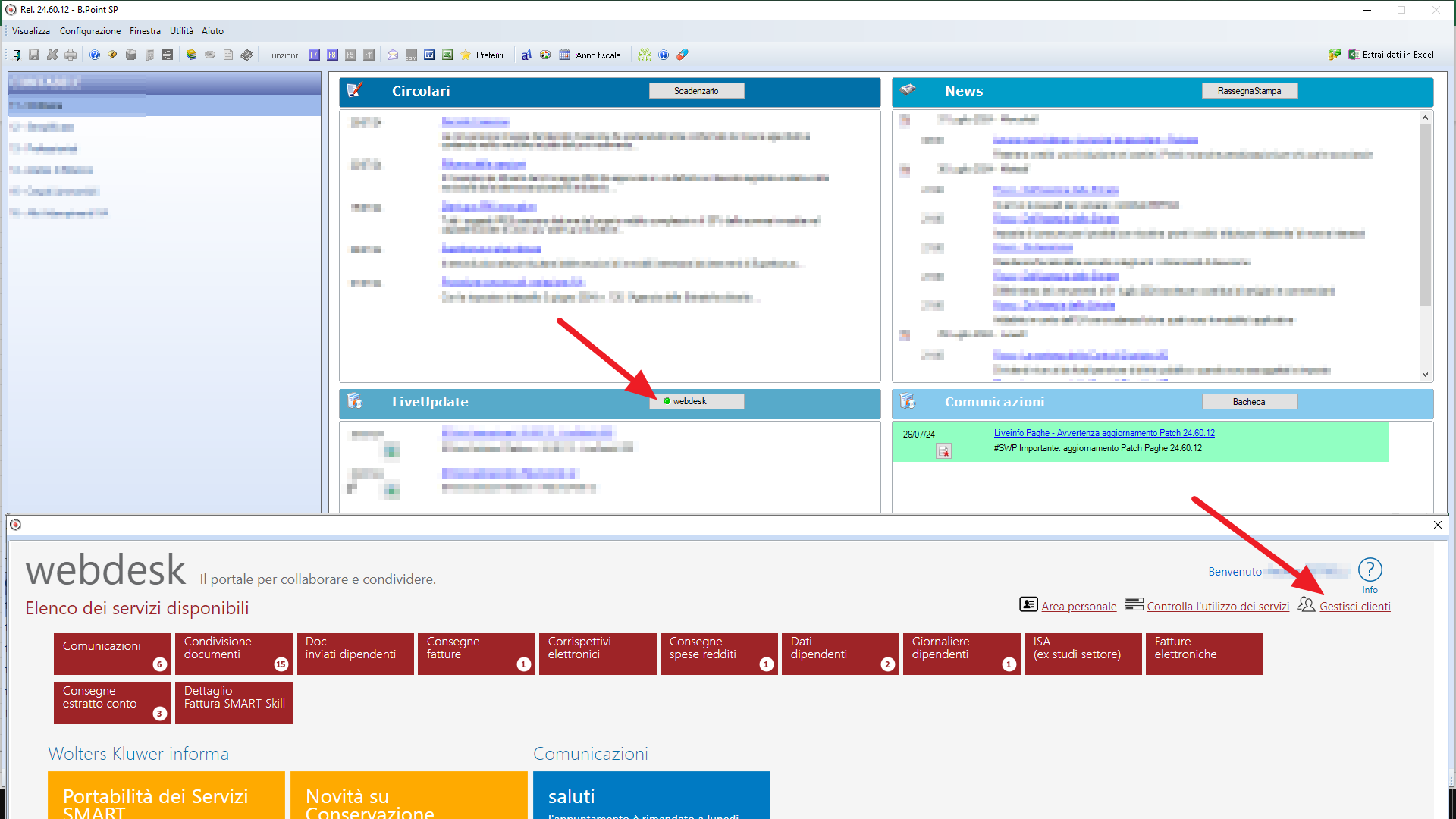Viewport: 1456px width, 819px height.
Task: Click the Comunicazioni panel header icon
Action: click(908, 401)
